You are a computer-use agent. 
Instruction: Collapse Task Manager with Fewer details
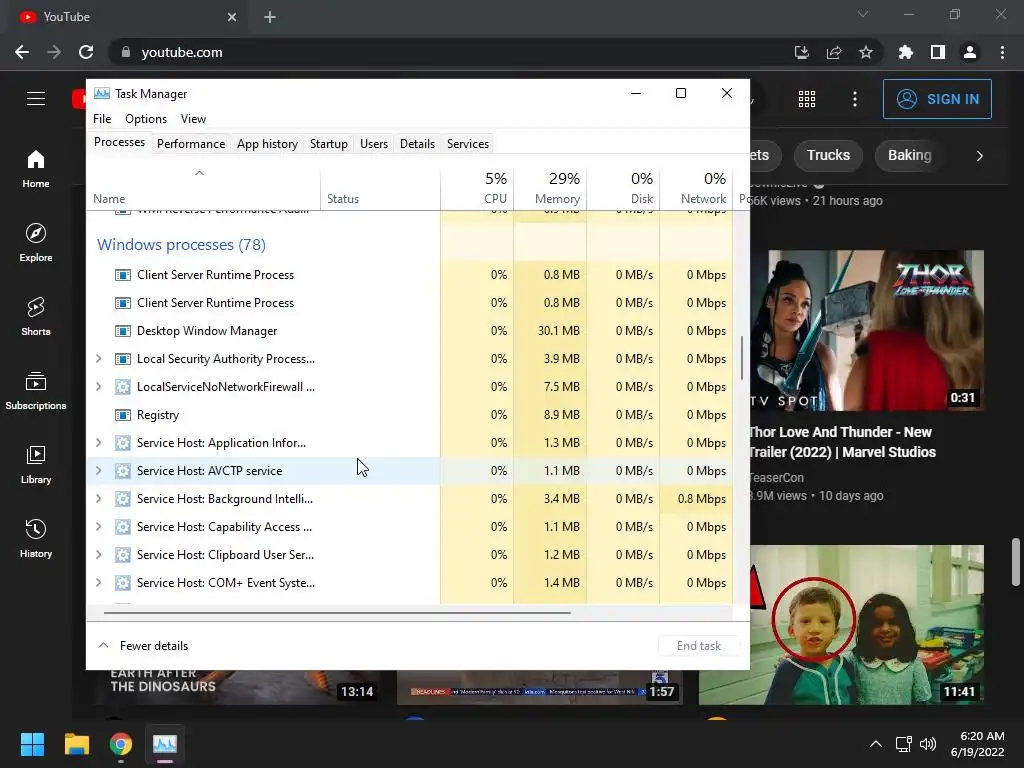[x=143, y=646]
